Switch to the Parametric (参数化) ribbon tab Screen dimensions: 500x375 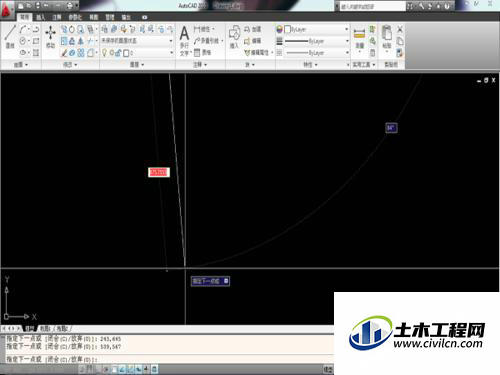[75, 17]
